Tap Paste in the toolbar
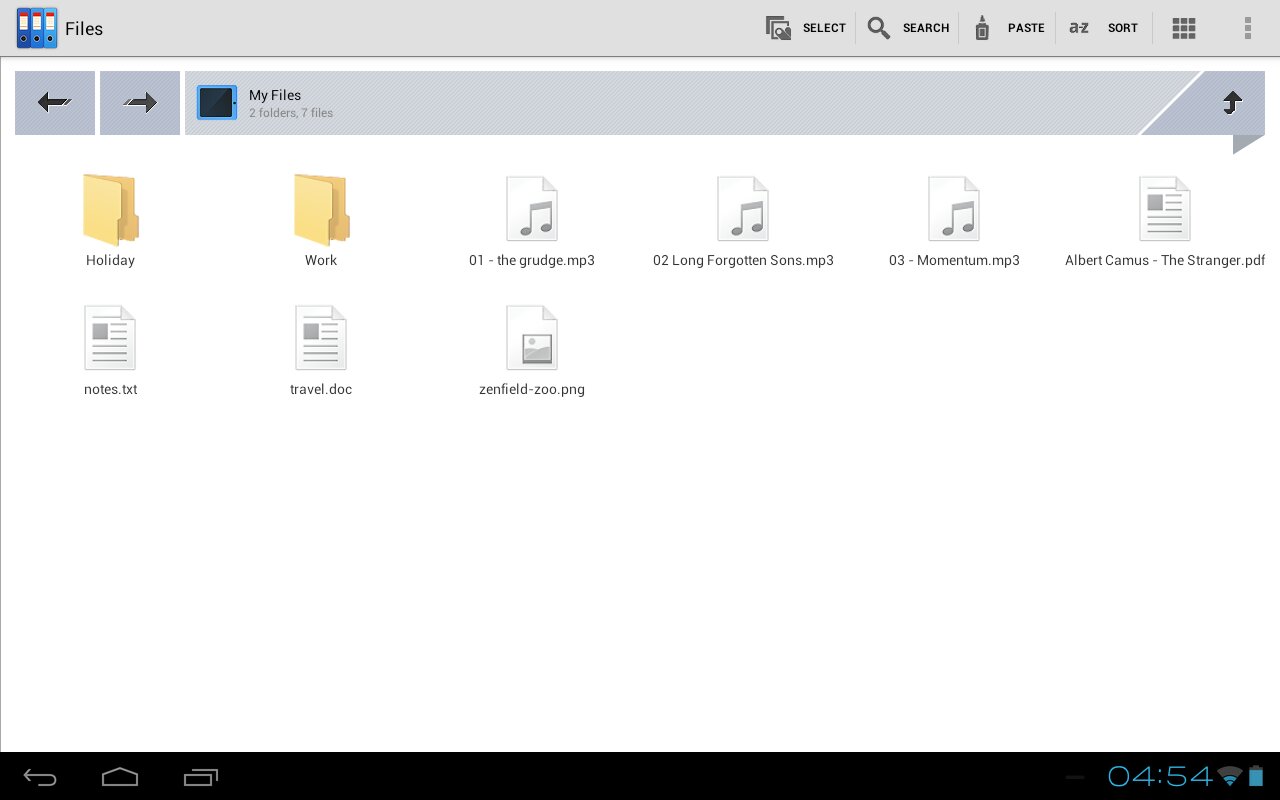 pyautogui.click(x=1008, y=28)
